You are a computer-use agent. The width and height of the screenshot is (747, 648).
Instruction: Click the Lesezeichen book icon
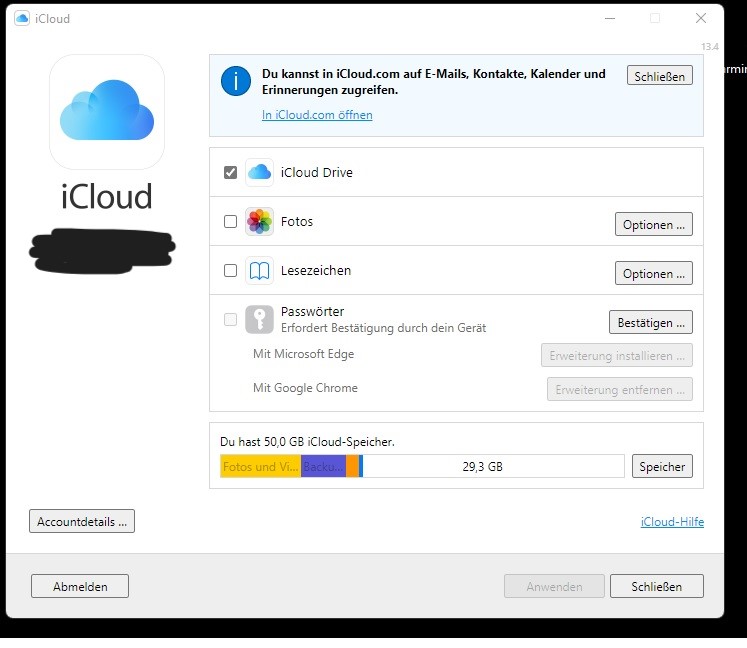[x=260, y=270]
